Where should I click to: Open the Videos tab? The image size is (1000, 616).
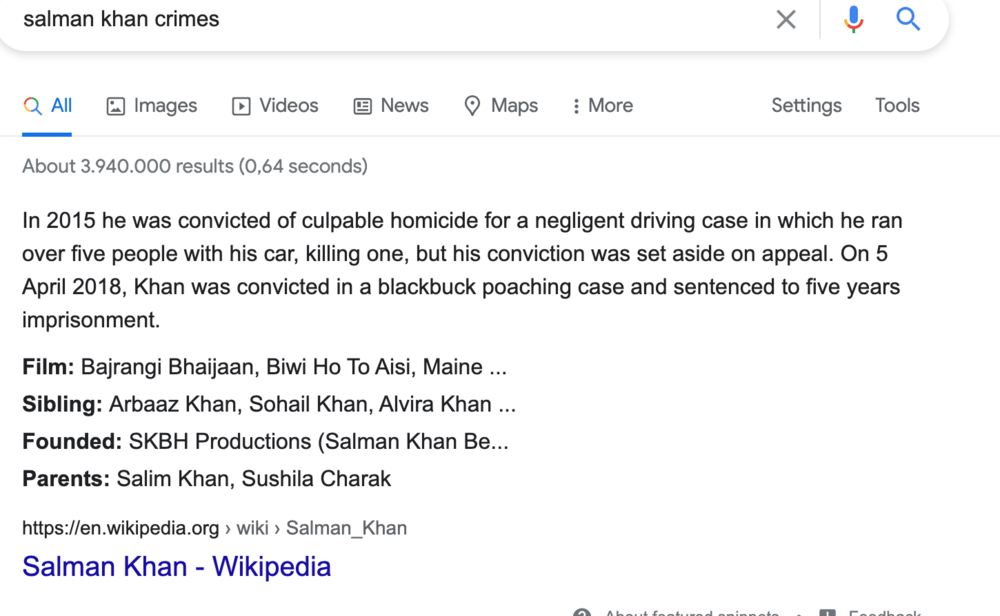click(x=275, y=106)
